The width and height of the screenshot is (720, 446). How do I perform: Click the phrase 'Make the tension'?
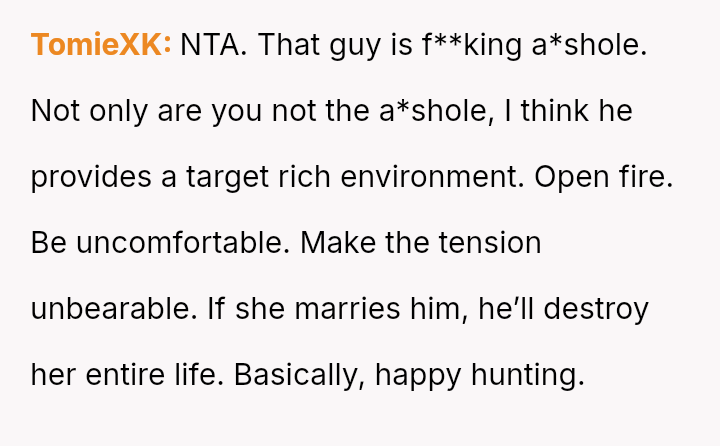(420, 243)
